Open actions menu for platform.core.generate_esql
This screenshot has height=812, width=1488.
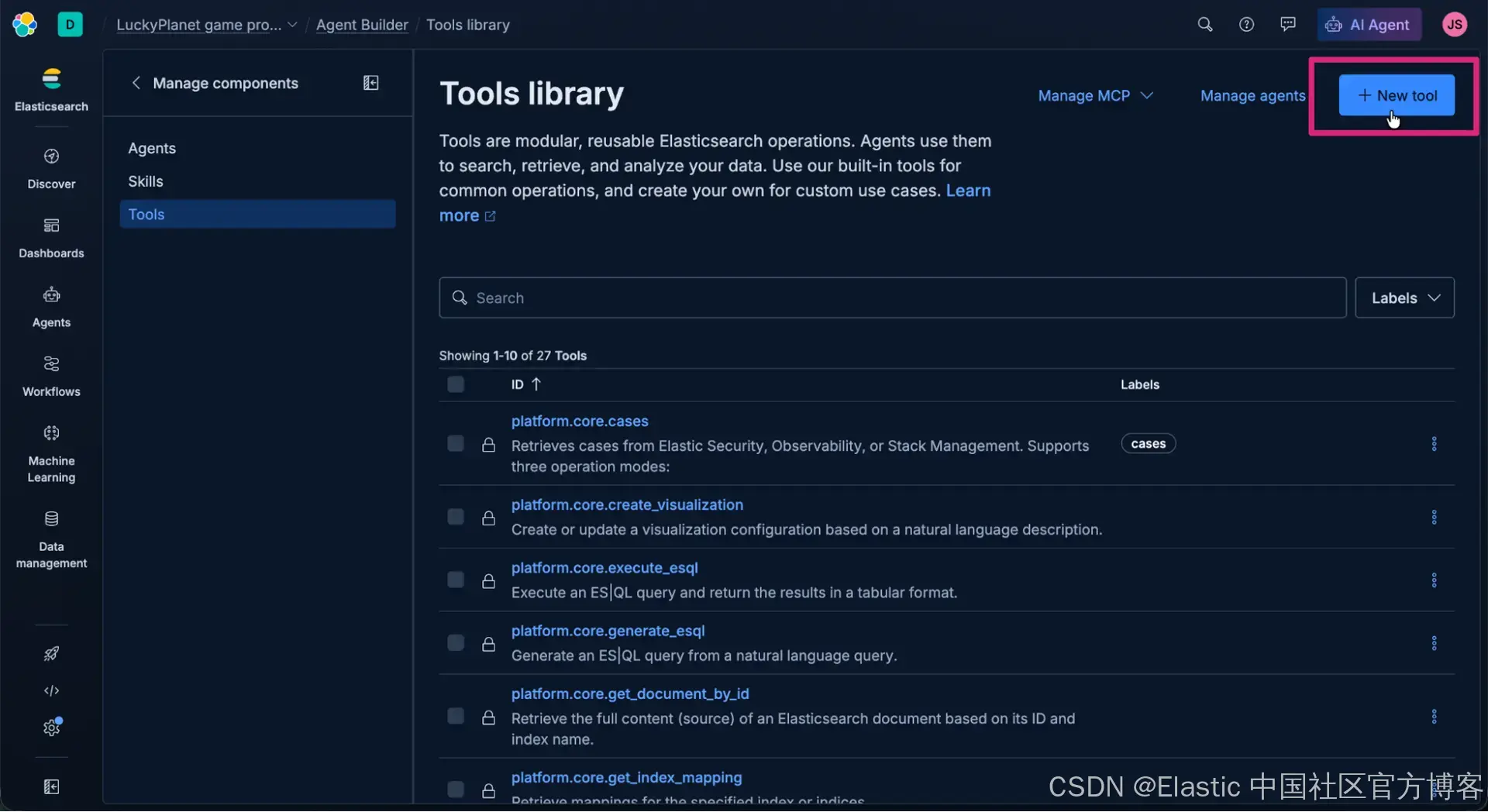pos(1434,643)
